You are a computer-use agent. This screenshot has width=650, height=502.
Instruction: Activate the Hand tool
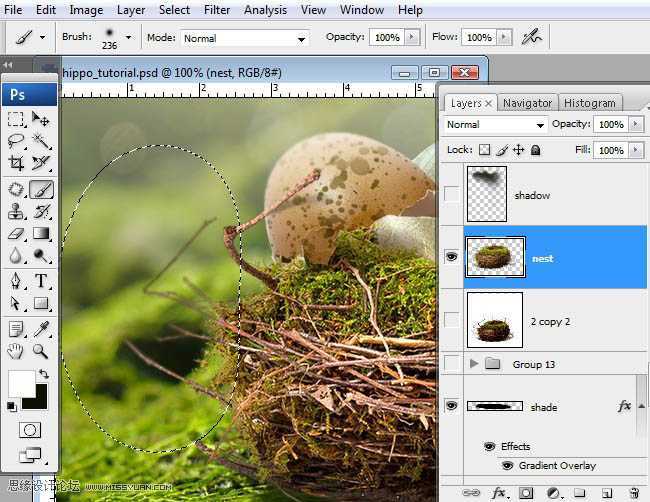tap(16, 351)
